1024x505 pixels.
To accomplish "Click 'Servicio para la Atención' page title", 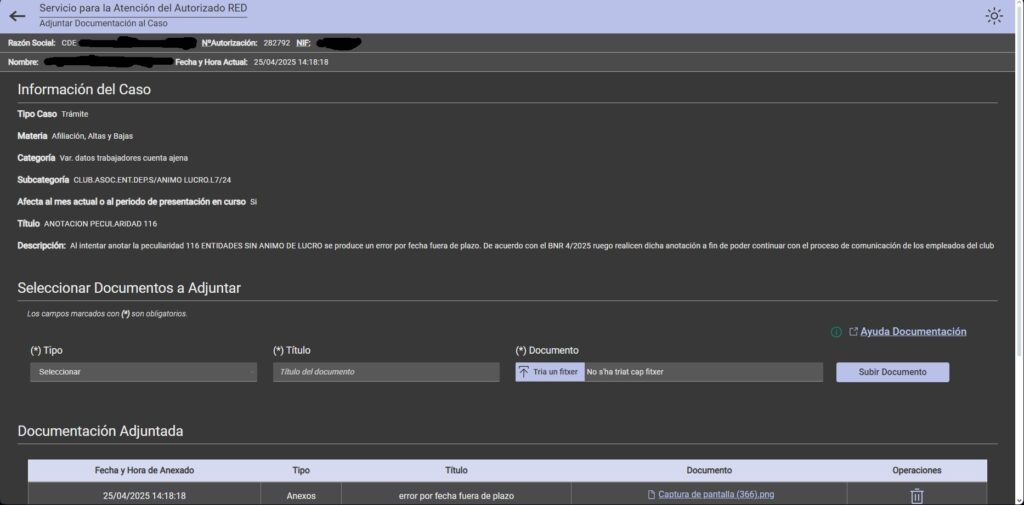I will [x=143, y=8].
